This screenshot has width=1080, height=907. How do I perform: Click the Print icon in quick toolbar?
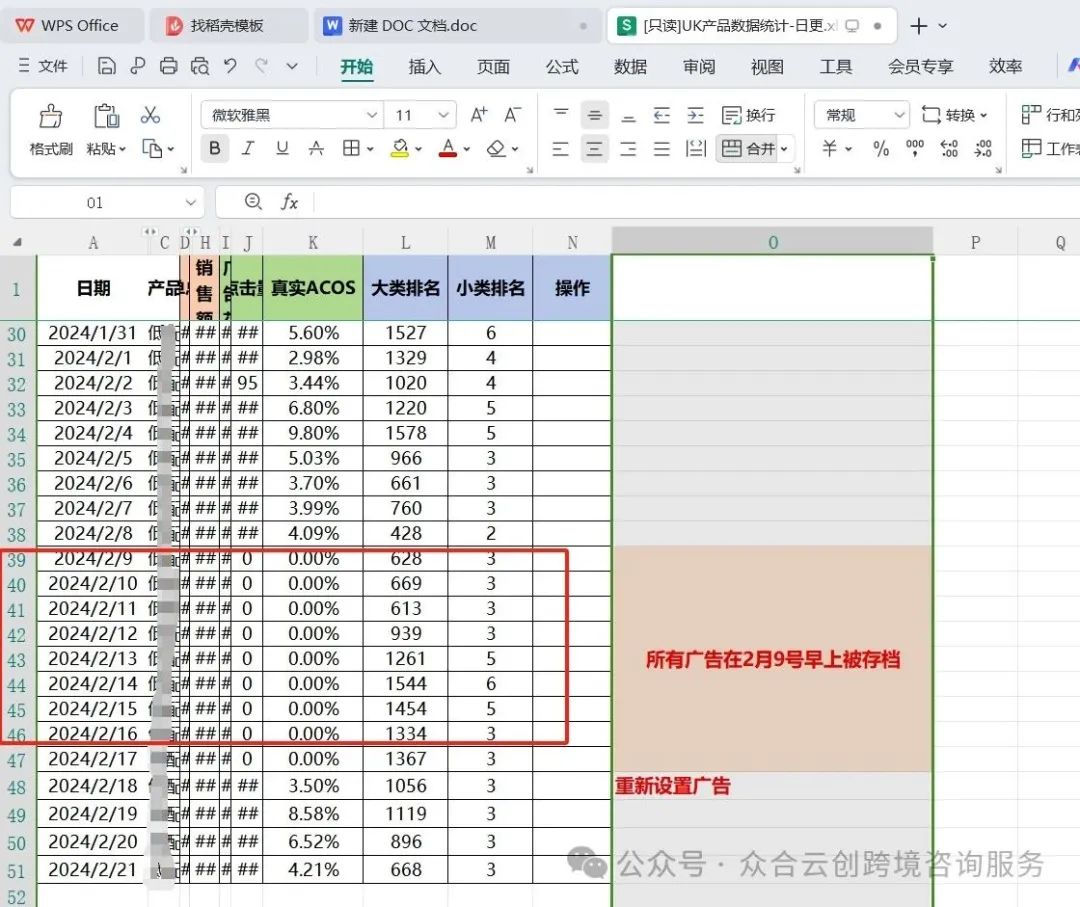pyautogui.click(x=168, y=66)
